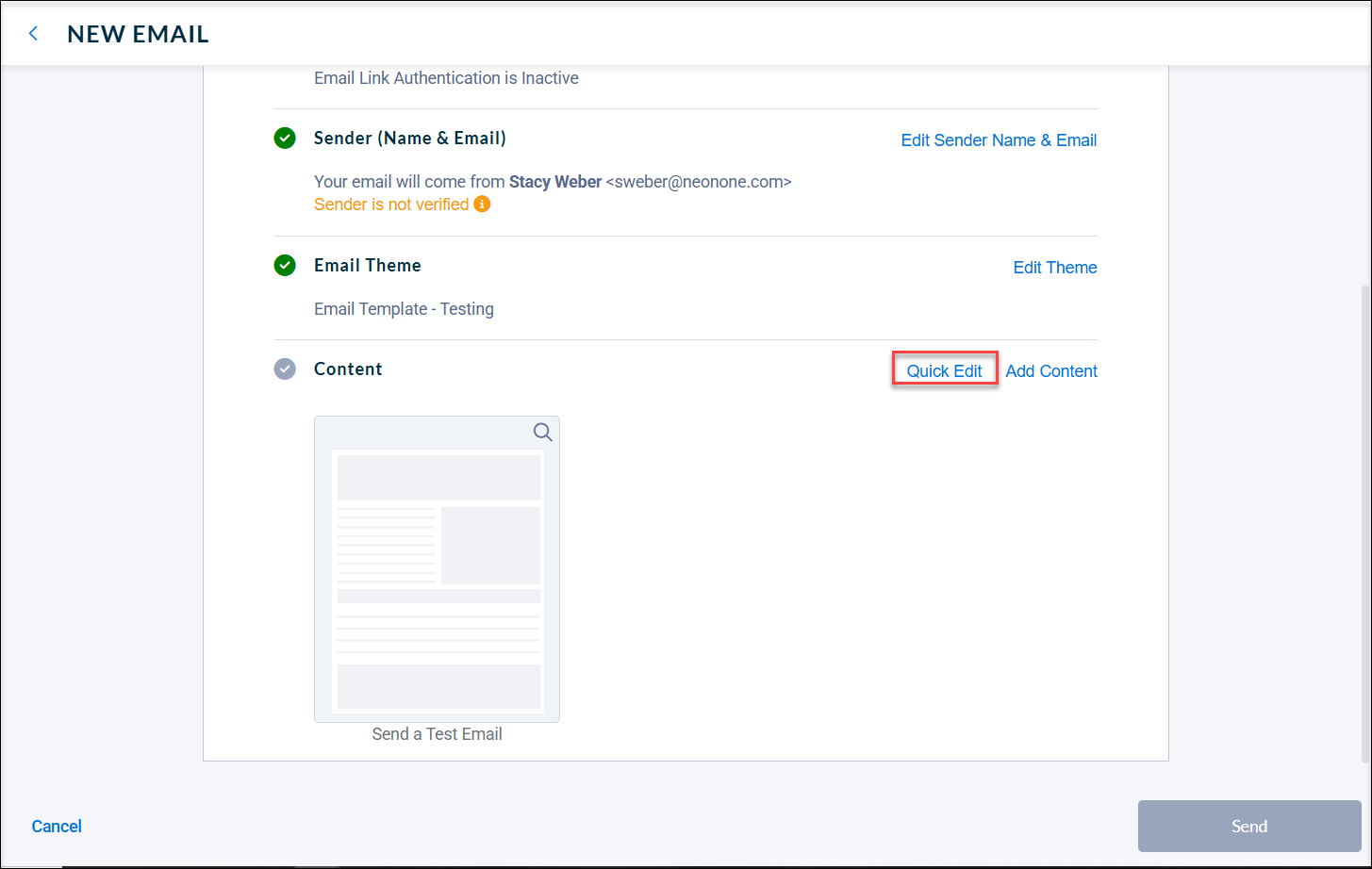Cancel the new email

pos(57,827)
